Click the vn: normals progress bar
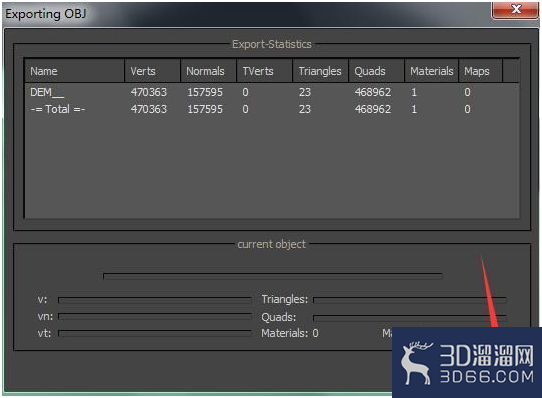 coord(155,316)
